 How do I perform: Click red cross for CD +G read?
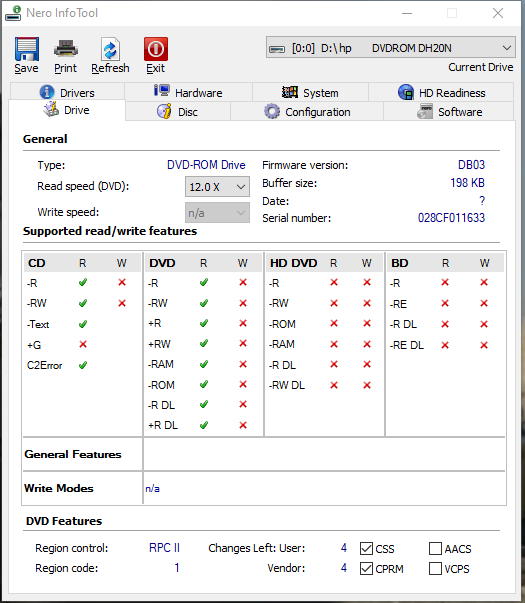(x=83, y=344)
